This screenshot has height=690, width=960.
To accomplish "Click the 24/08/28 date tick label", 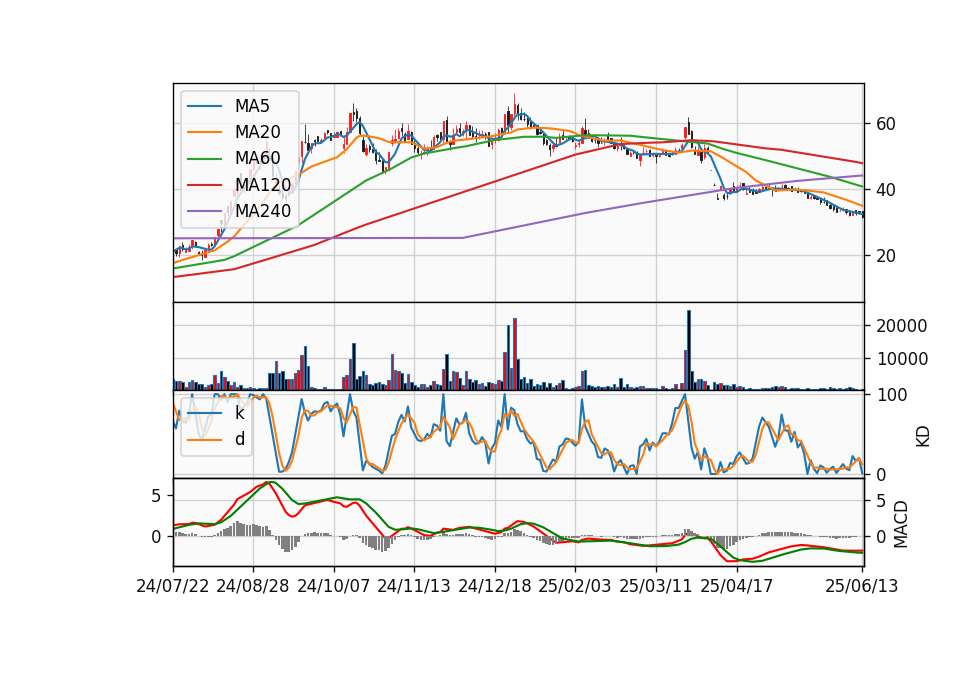I will point(253,586).
